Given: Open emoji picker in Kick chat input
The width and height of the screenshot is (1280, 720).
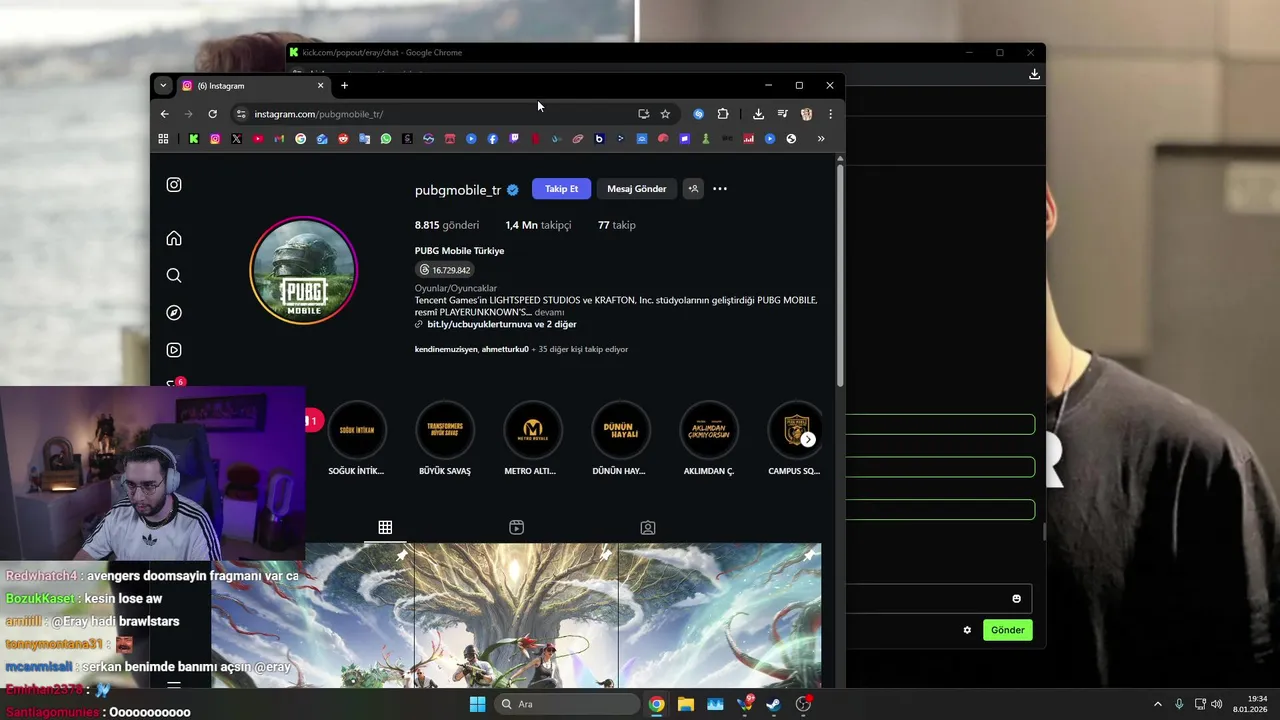Looking at the screenshot, I should tap(1017, 599).
